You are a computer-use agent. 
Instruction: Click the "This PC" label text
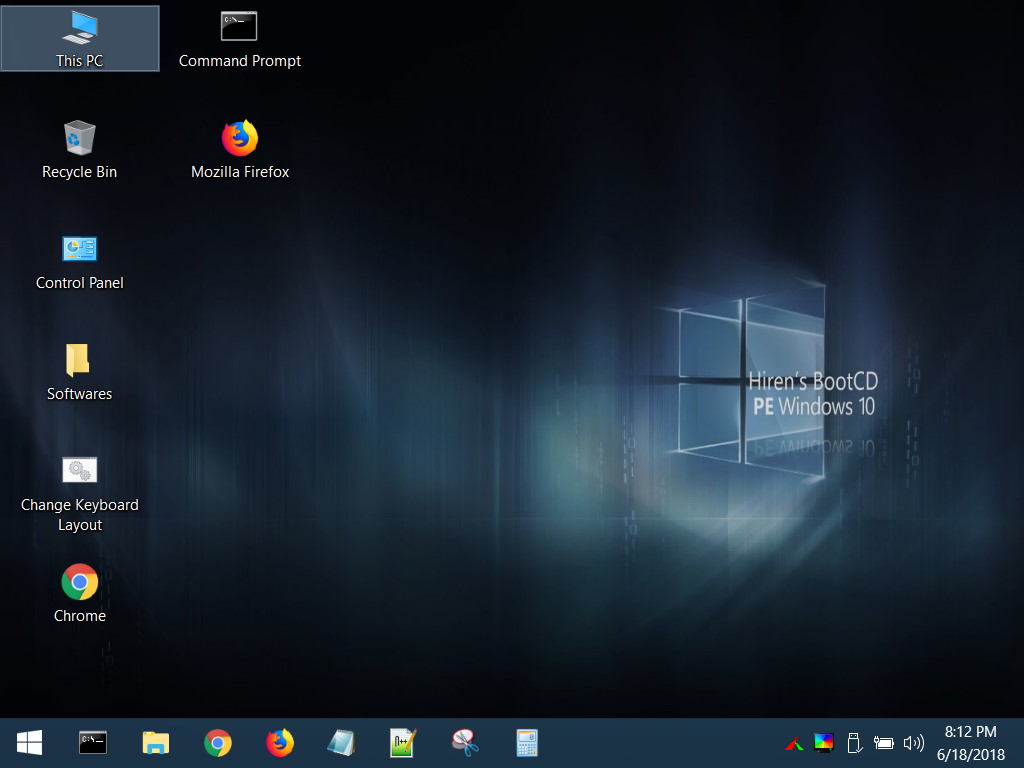click(x=80, y=61)
